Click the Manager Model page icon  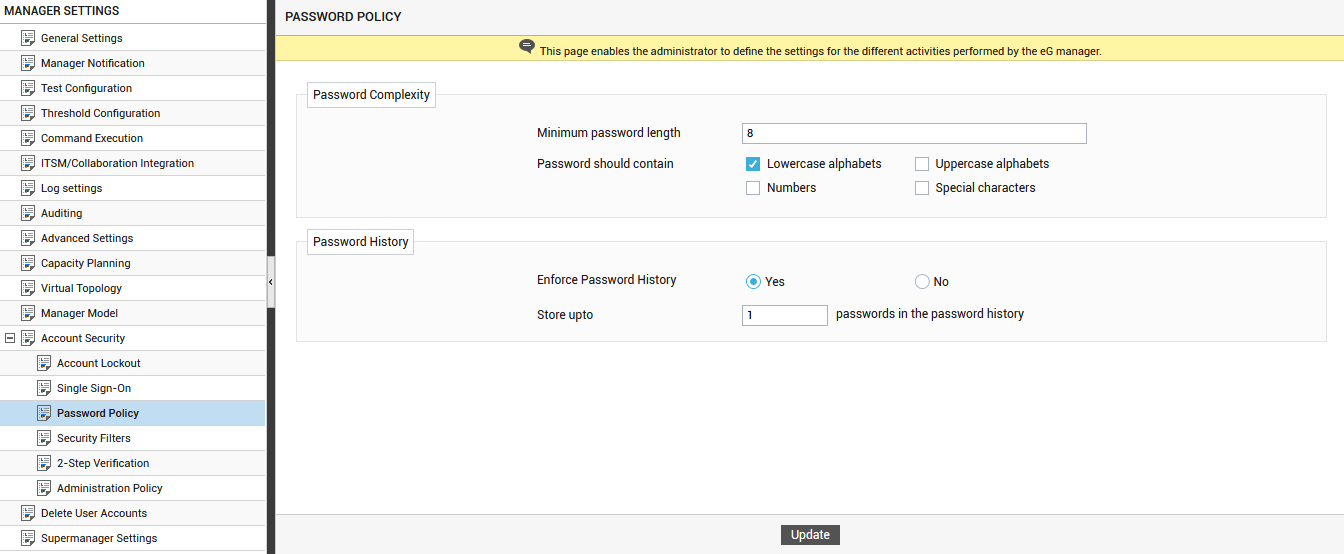(28, 313)
